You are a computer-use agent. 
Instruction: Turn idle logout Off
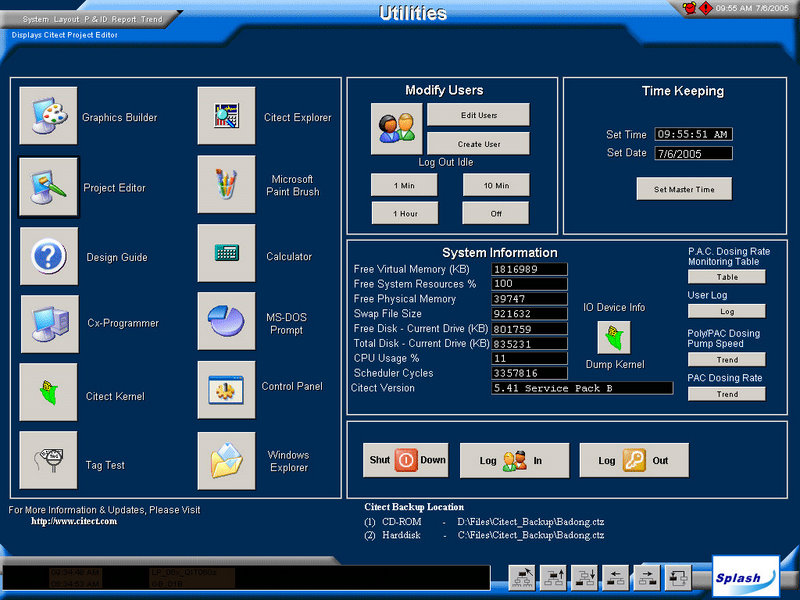click(495, 213)
